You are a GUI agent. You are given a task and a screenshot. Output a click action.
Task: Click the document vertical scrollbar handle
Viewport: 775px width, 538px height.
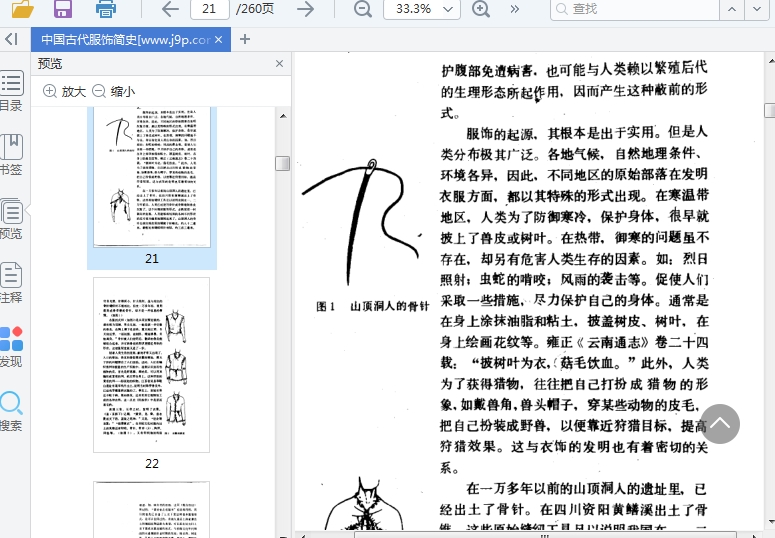click(770, 110)
